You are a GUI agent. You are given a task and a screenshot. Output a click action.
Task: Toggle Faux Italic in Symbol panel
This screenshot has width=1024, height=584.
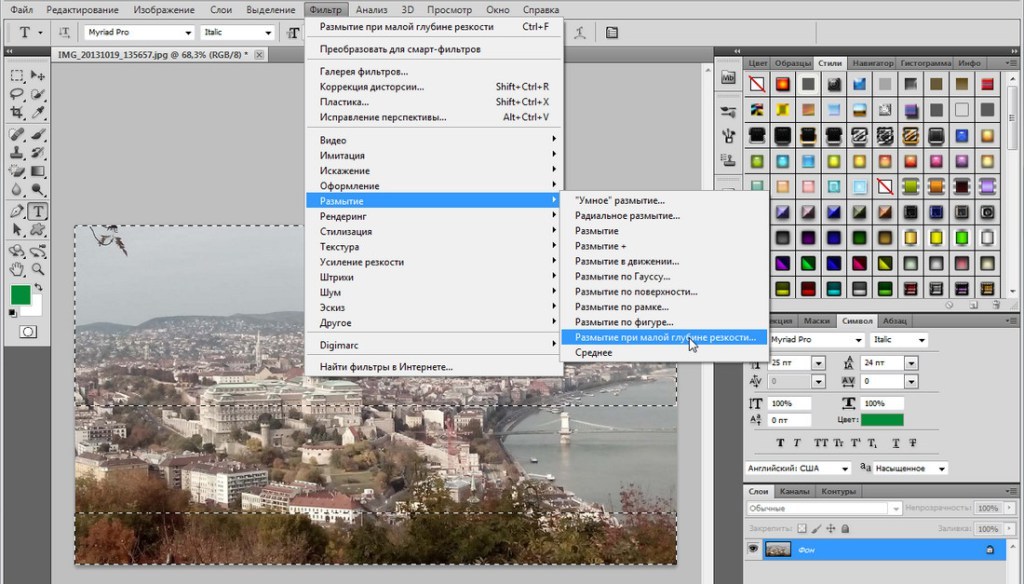(x=797, y=443)
